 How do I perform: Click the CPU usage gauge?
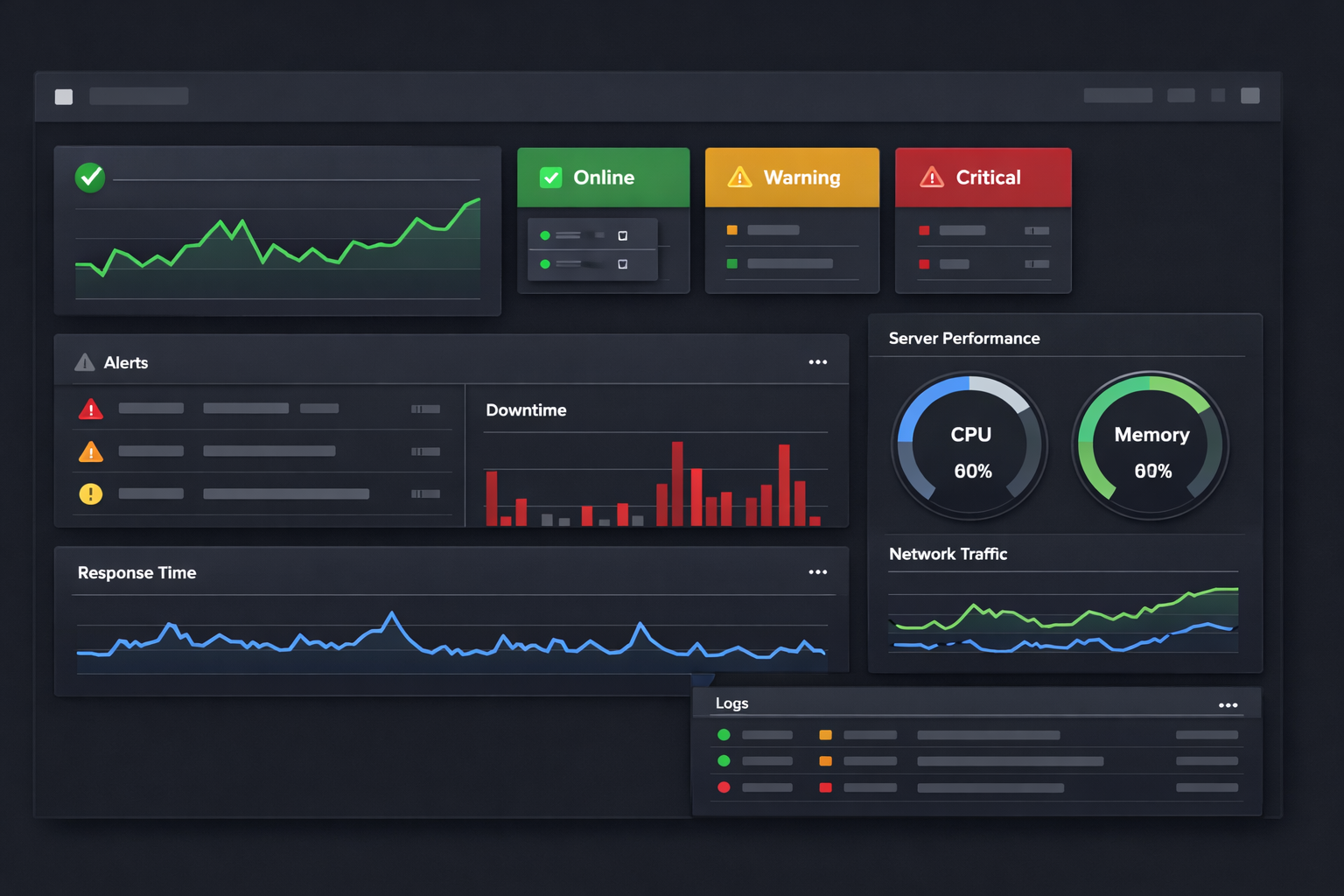[x=969, y=446]
